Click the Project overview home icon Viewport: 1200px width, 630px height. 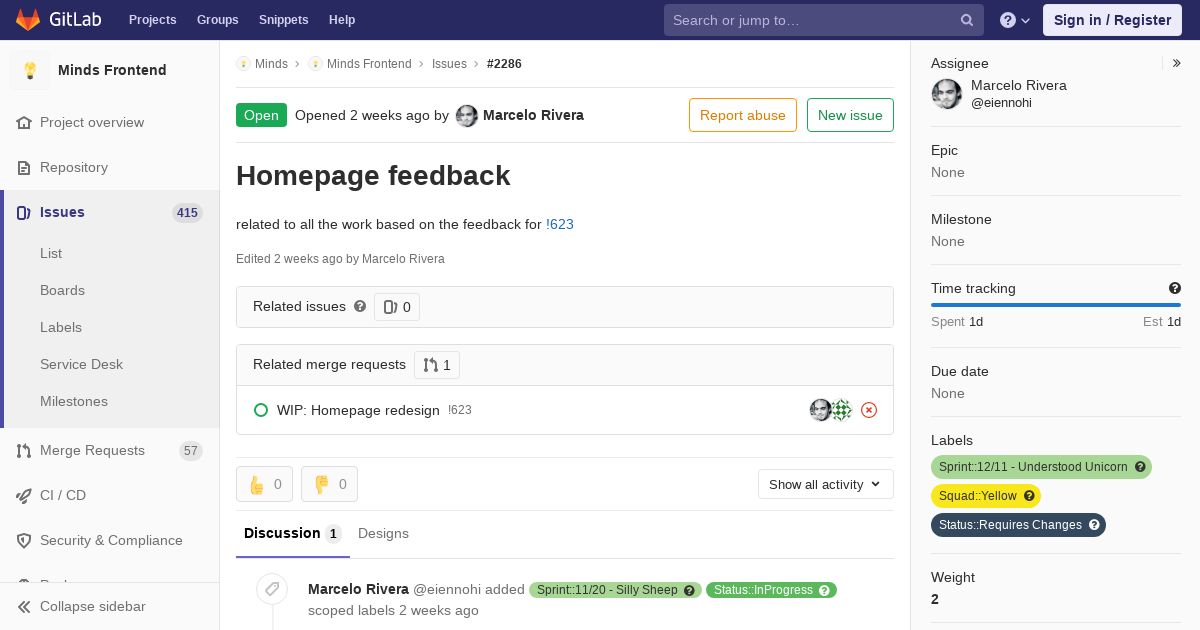point(24,122)
